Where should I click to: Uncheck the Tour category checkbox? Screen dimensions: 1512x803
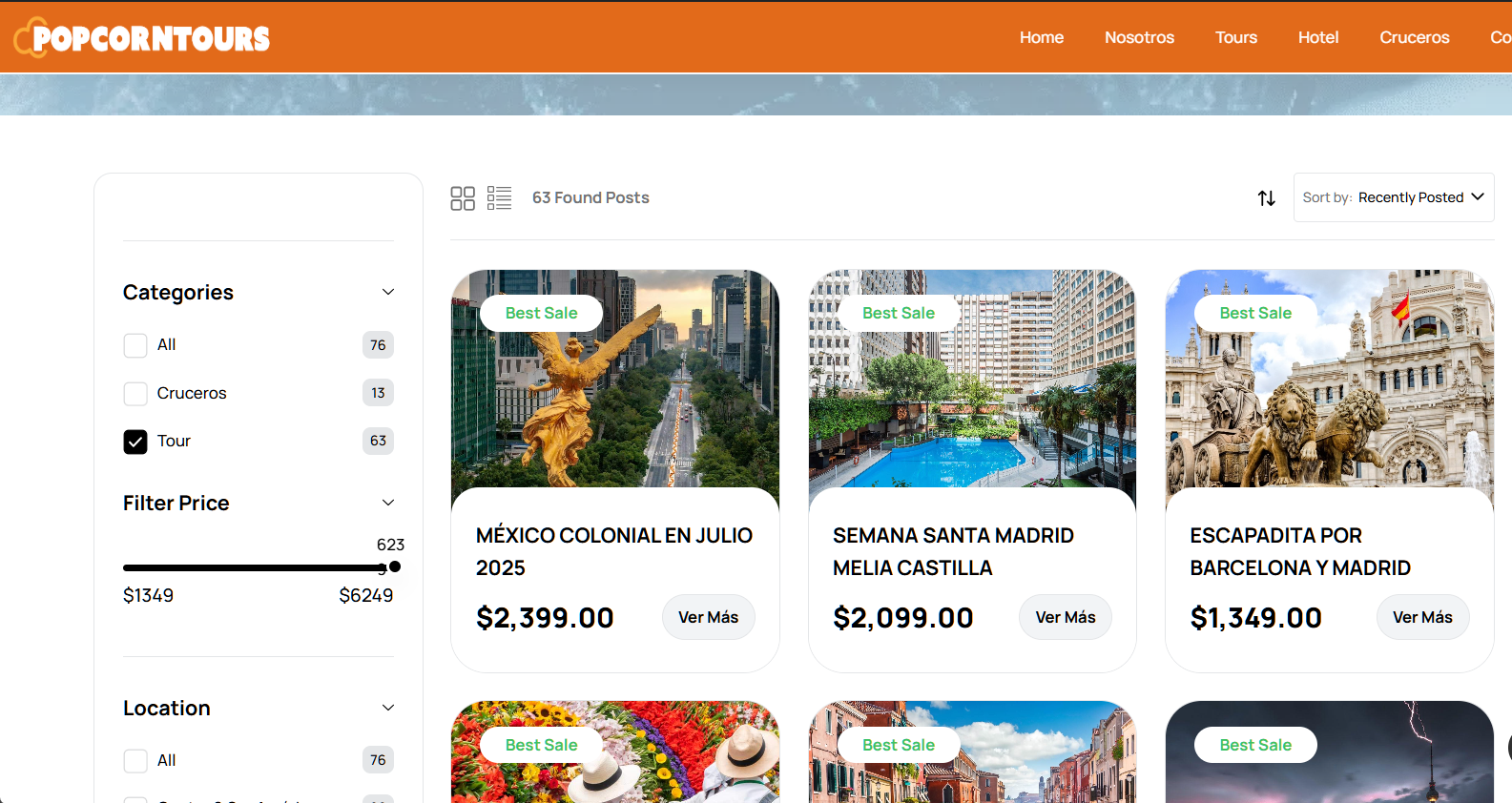tap(135, 442)
